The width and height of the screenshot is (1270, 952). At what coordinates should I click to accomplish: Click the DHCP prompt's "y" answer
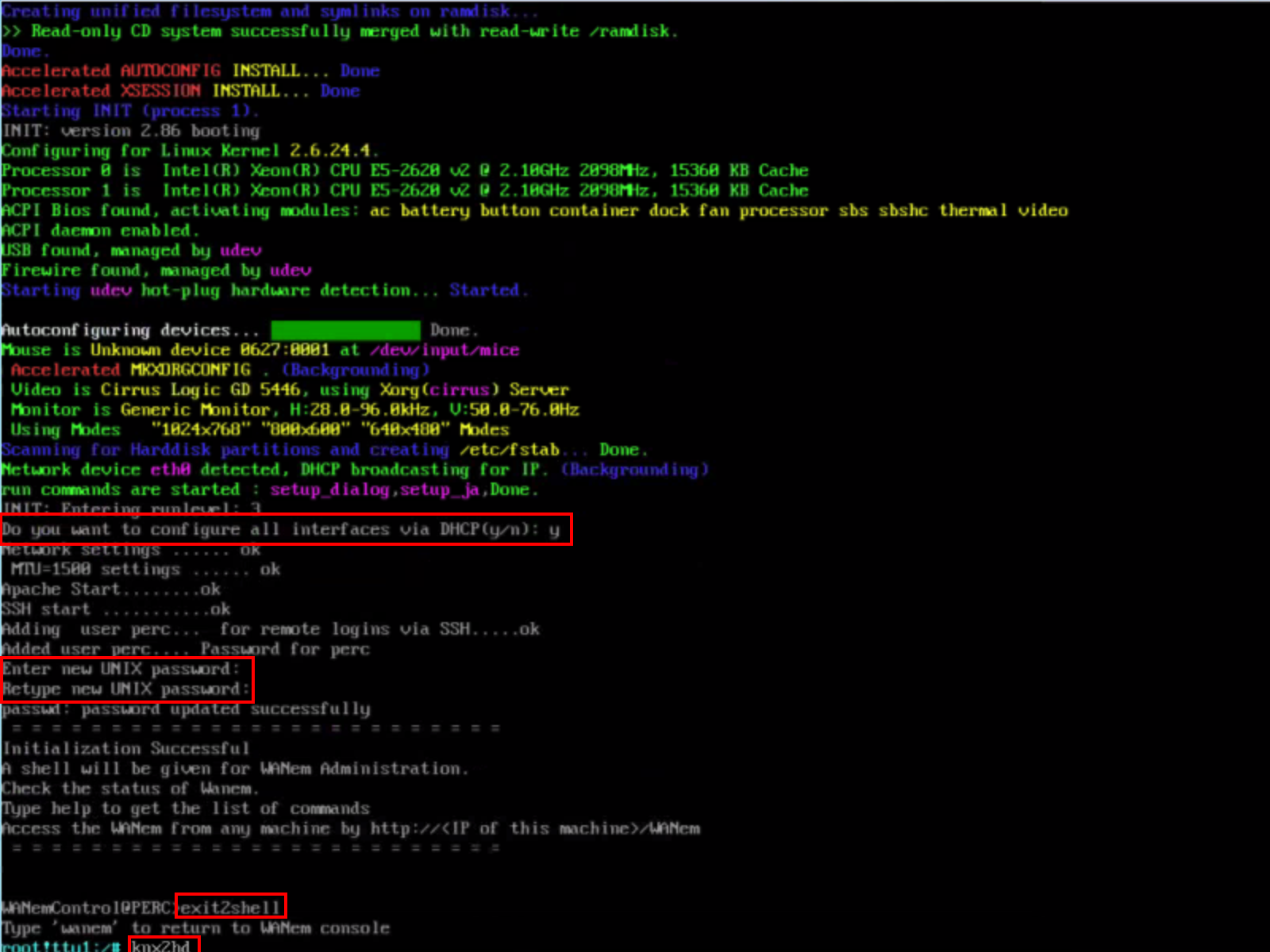(x=554, y=529)
